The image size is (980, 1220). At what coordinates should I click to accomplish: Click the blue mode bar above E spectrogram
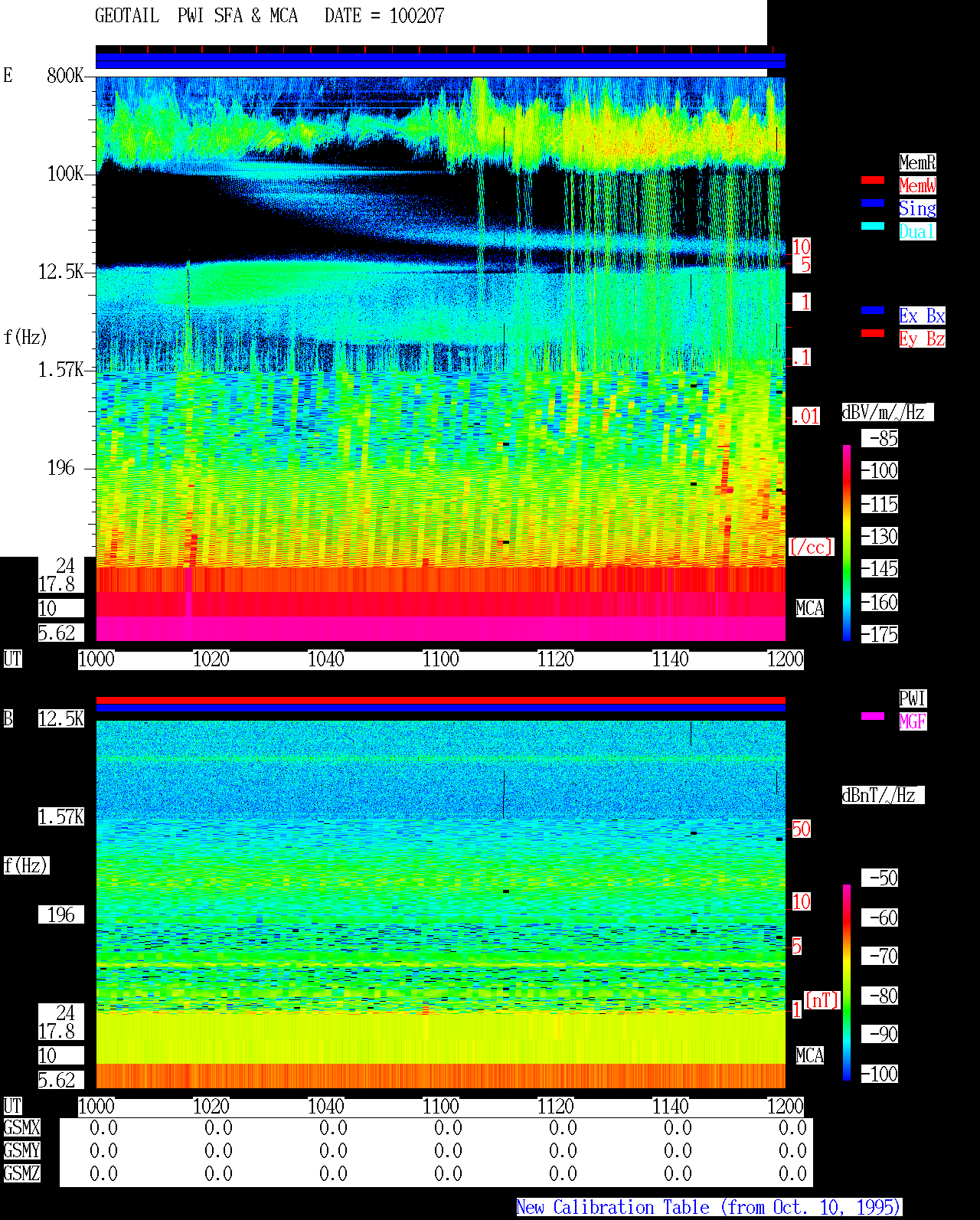(440, 61)
